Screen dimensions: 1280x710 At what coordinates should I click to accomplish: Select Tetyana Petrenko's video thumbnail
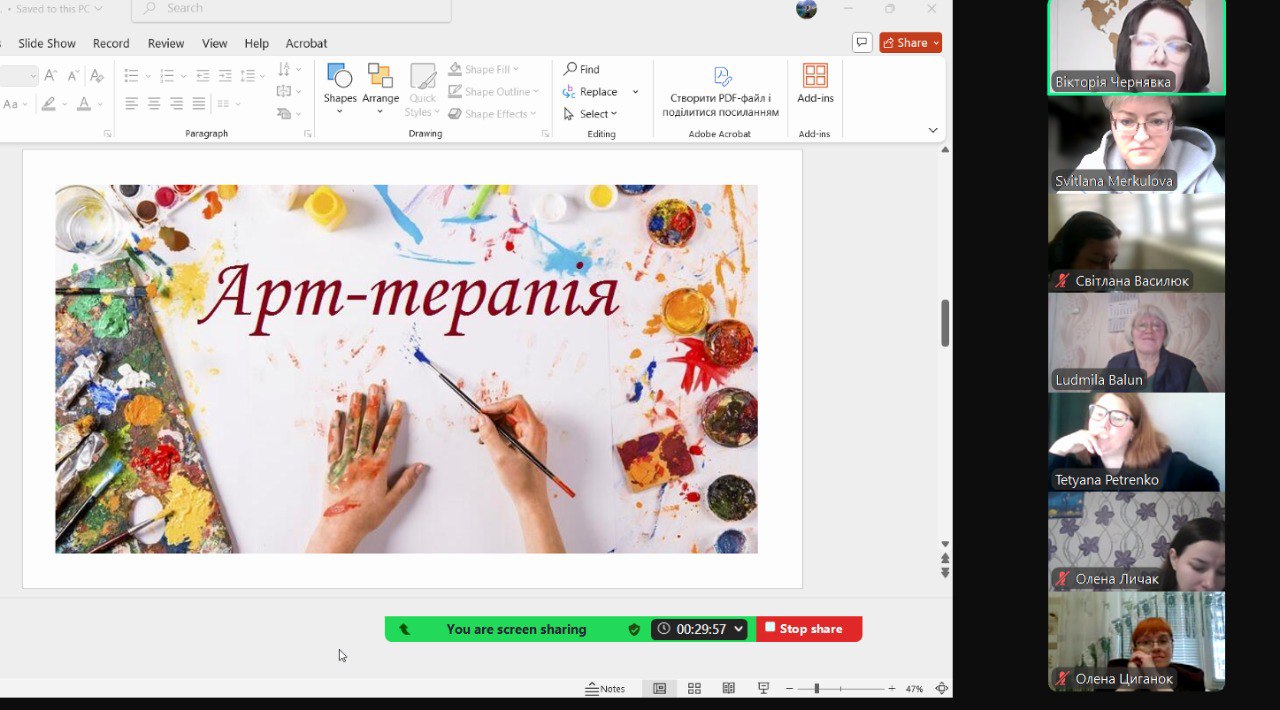[x=1136, y=441]
